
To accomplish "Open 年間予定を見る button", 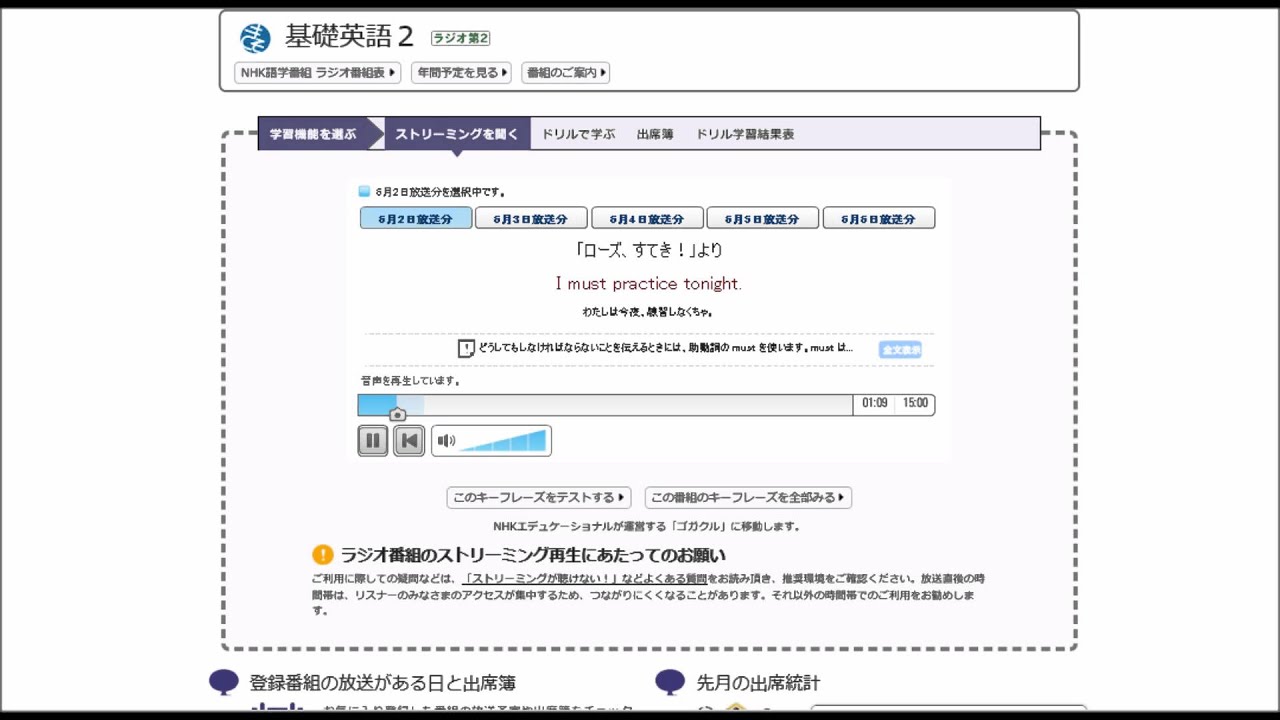I will (x=461, y=73).
